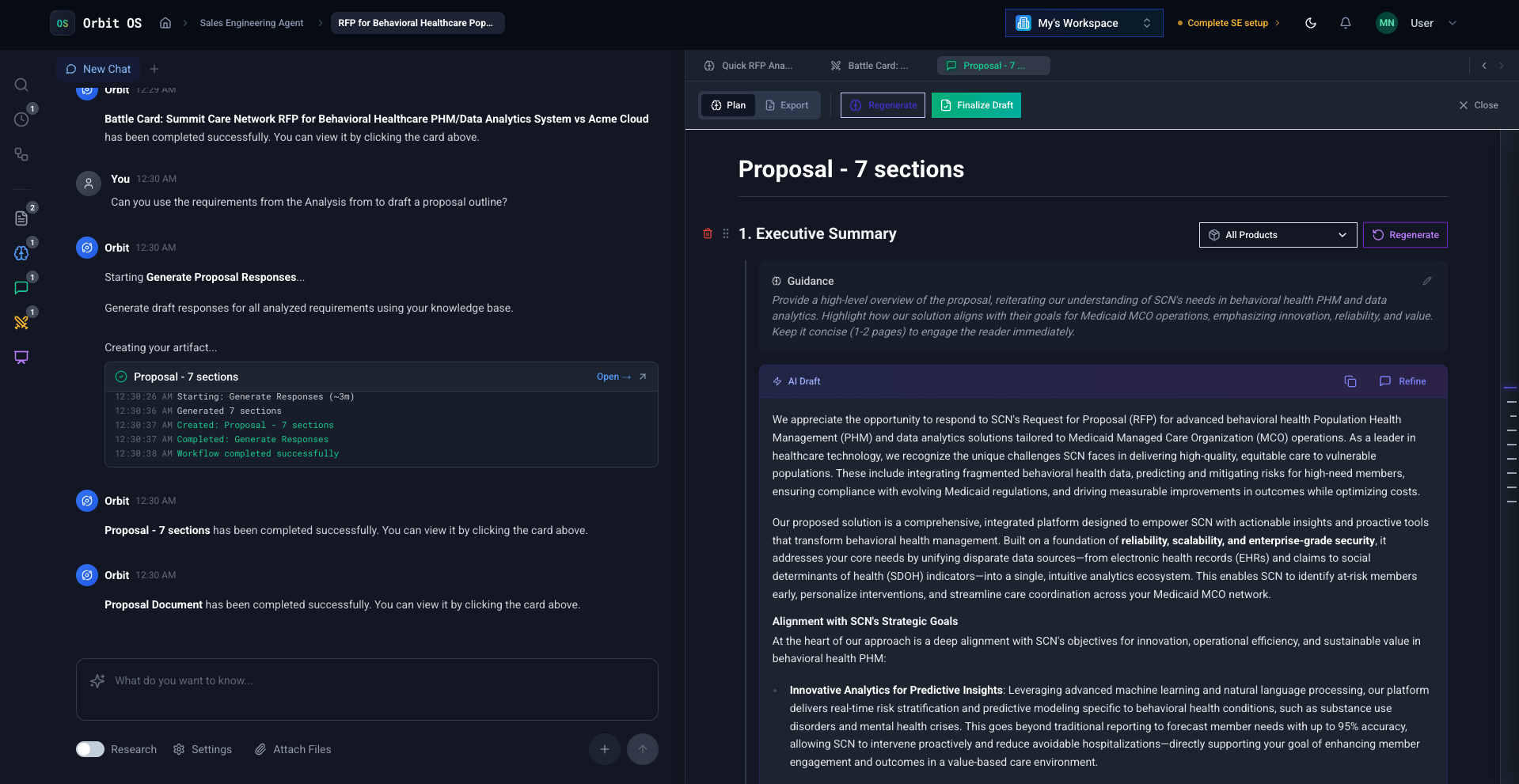
Task: Copy the AI Draft text
Action: [x=1350, y=381]
